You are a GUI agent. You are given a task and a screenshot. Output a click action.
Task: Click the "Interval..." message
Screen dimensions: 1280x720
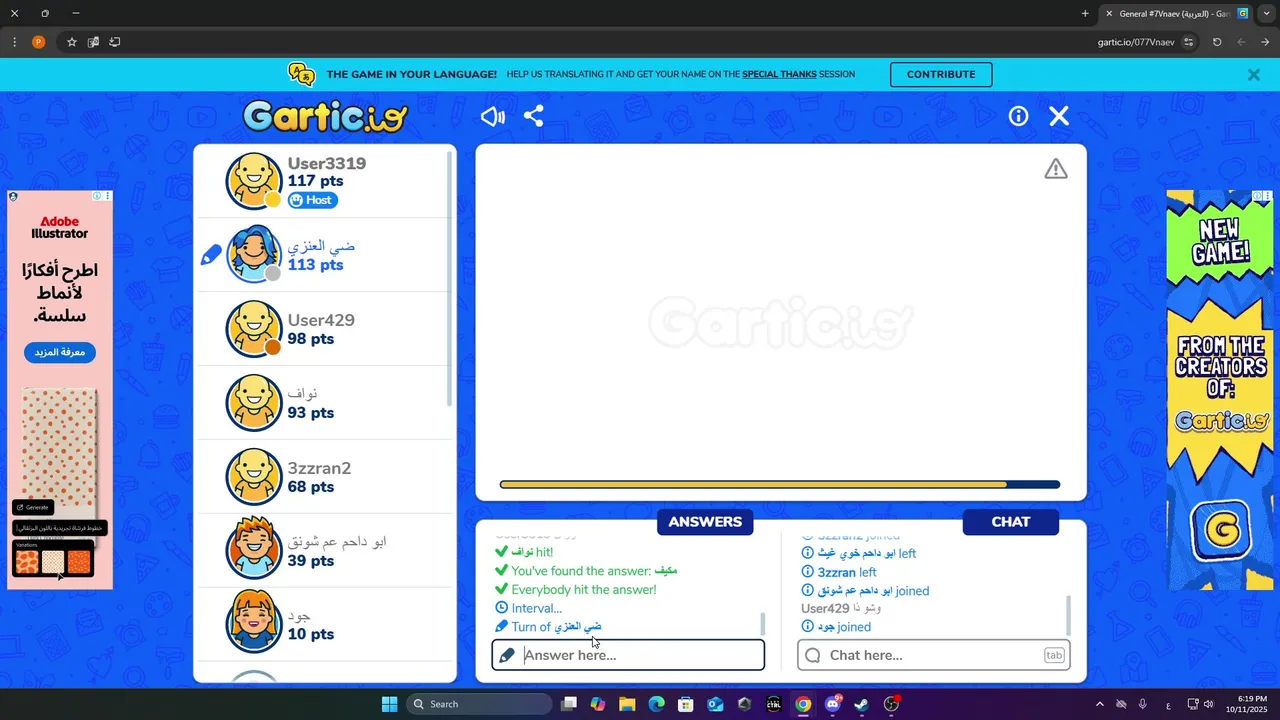[x=529, y=608]
